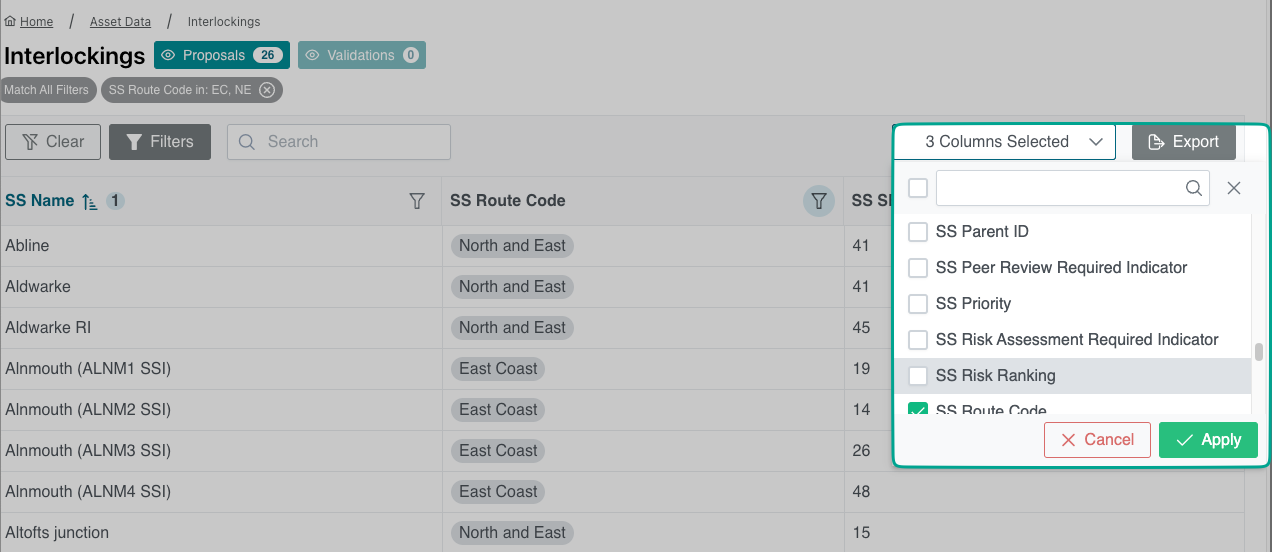This screenshot has height=552, width=1272.
Task: Close the column picker with X icon
Action: click(1234, 188)
